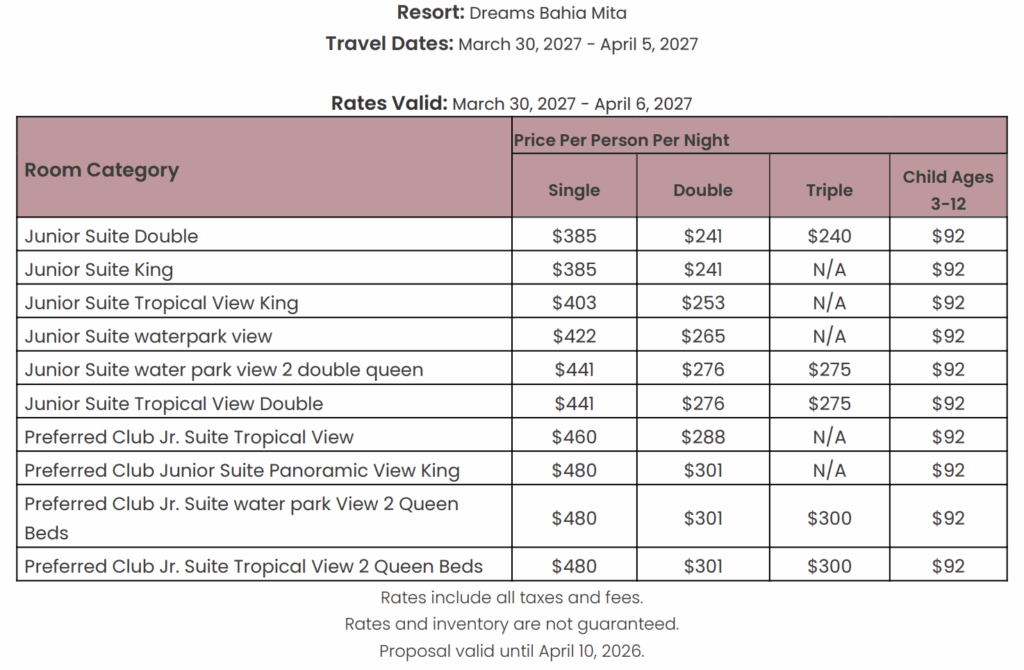Click the $253 double price cell
Viewport: 1024px width, 670px height.
click(703, 303)
